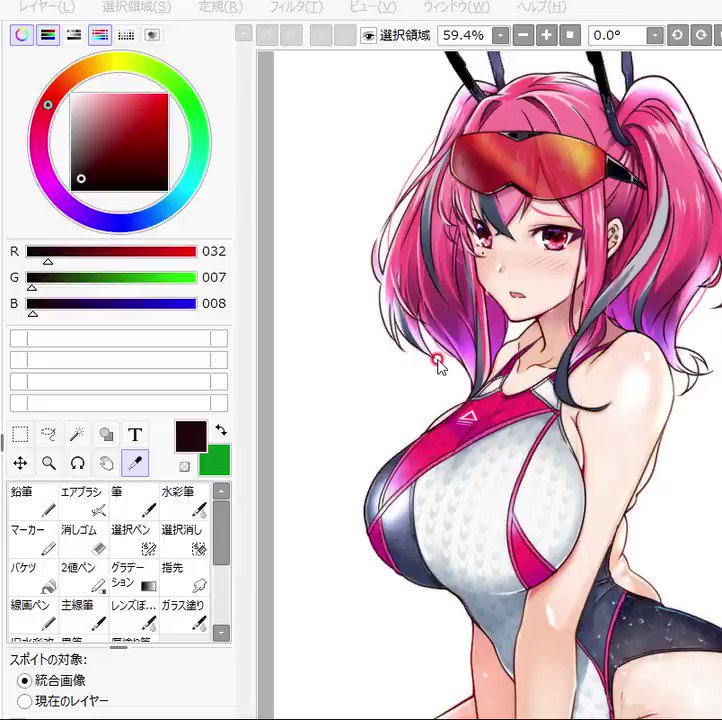Screen dimensions: 722x720
Task: Rotate canvas counterclockwise
Action: pyautogui.click(x=677, y=35)
